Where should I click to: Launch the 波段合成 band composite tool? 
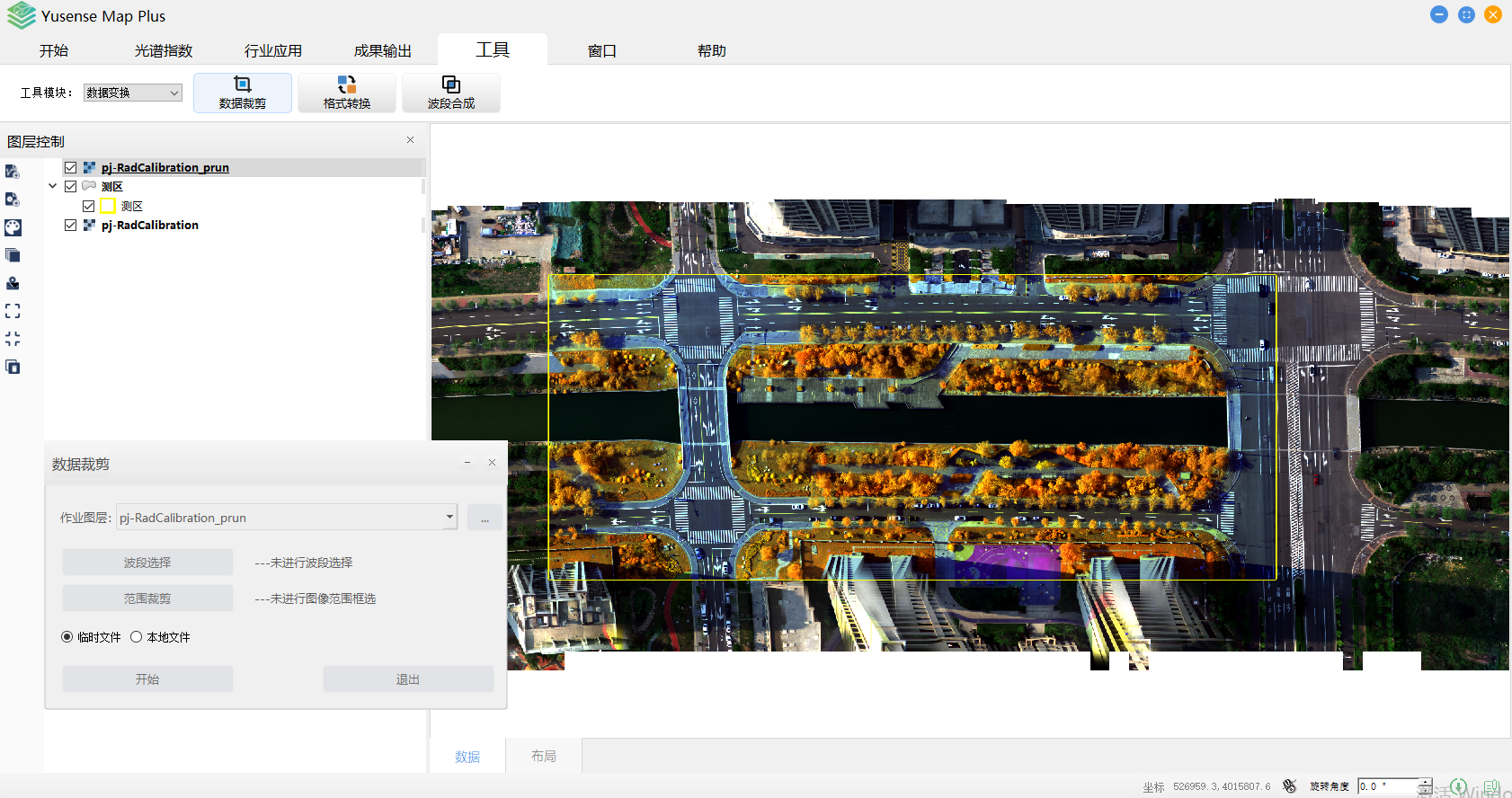point(450,93)
